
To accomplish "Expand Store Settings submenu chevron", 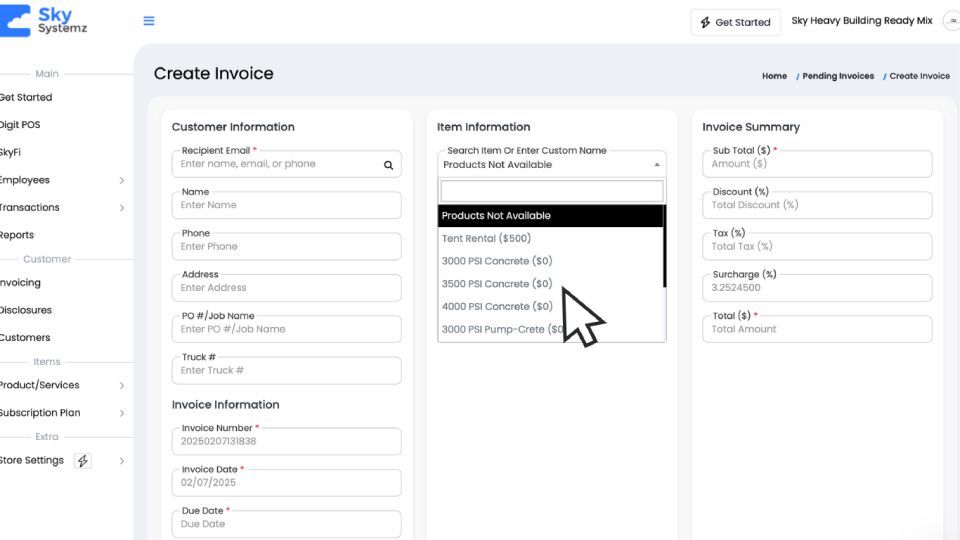I will pyautogui.click(x=122, y=461).
